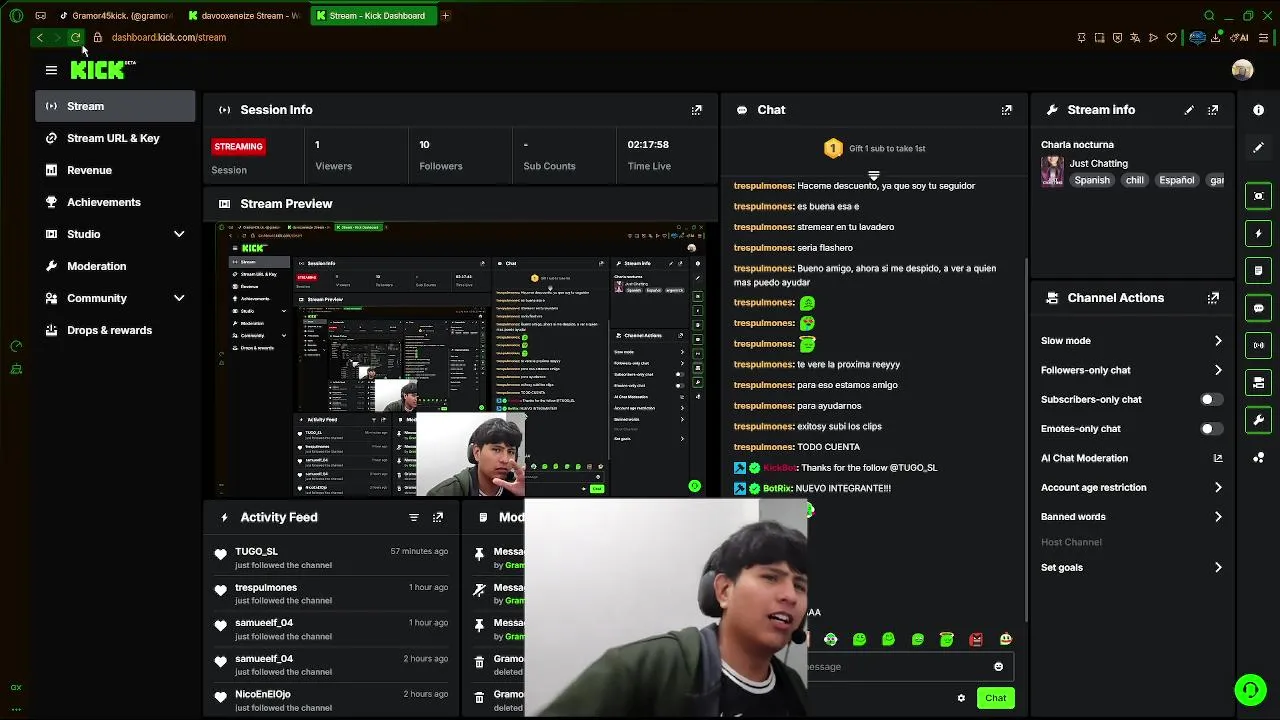Open AI Chat Moderation external link

(x=1218, y=458)
